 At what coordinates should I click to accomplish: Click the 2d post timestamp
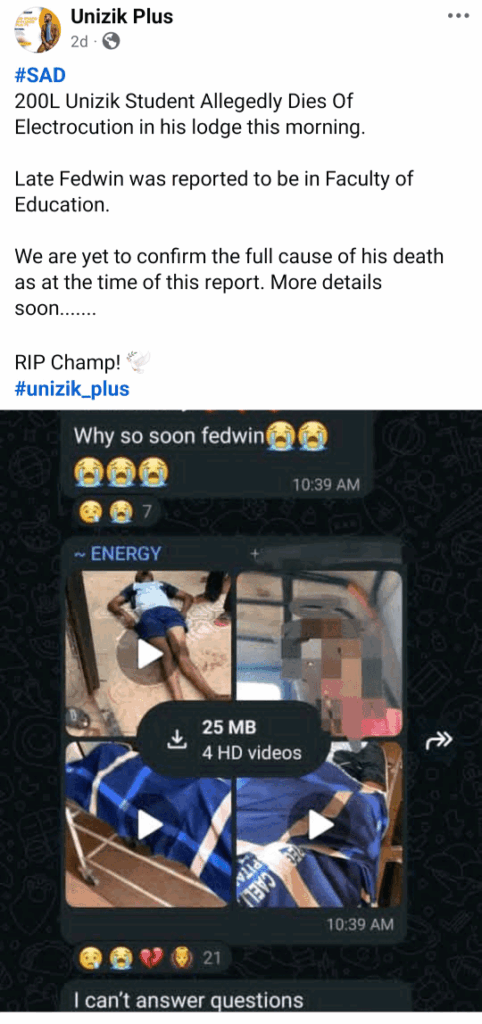79,41
